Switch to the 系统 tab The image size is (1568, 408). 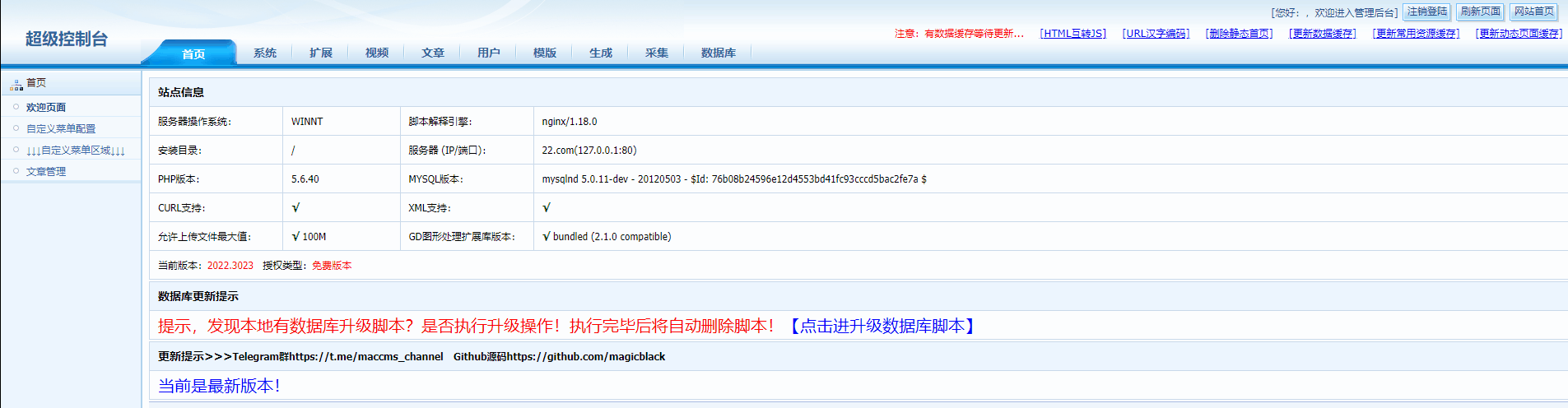(x=265, y=53)
